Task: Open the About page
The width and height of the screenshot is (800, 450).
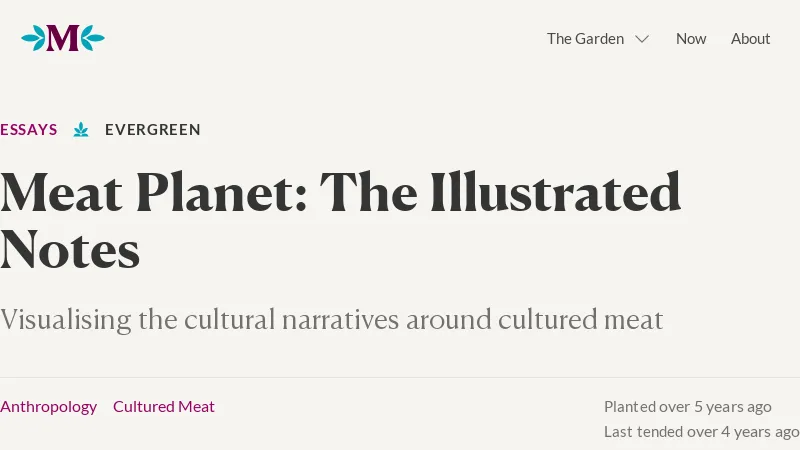Action: [x=750, y=39]
